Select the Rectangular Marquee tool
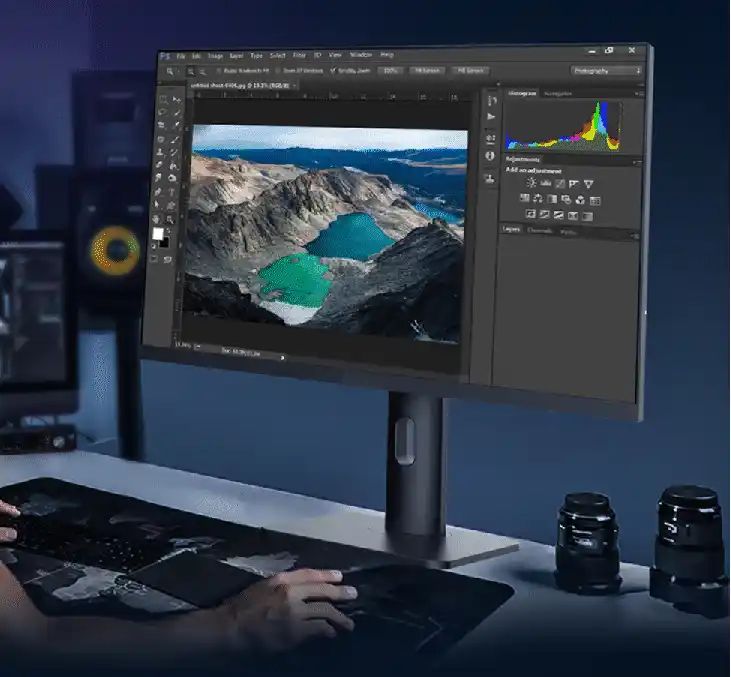 [x=163, y=99]
